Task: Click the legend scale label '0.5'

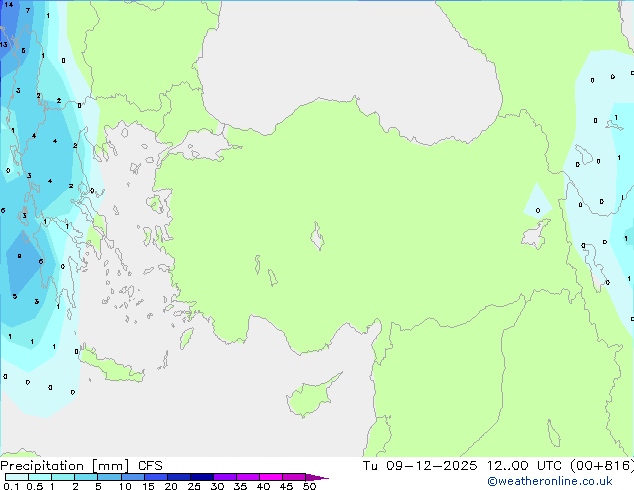Action: pos(34,486)
